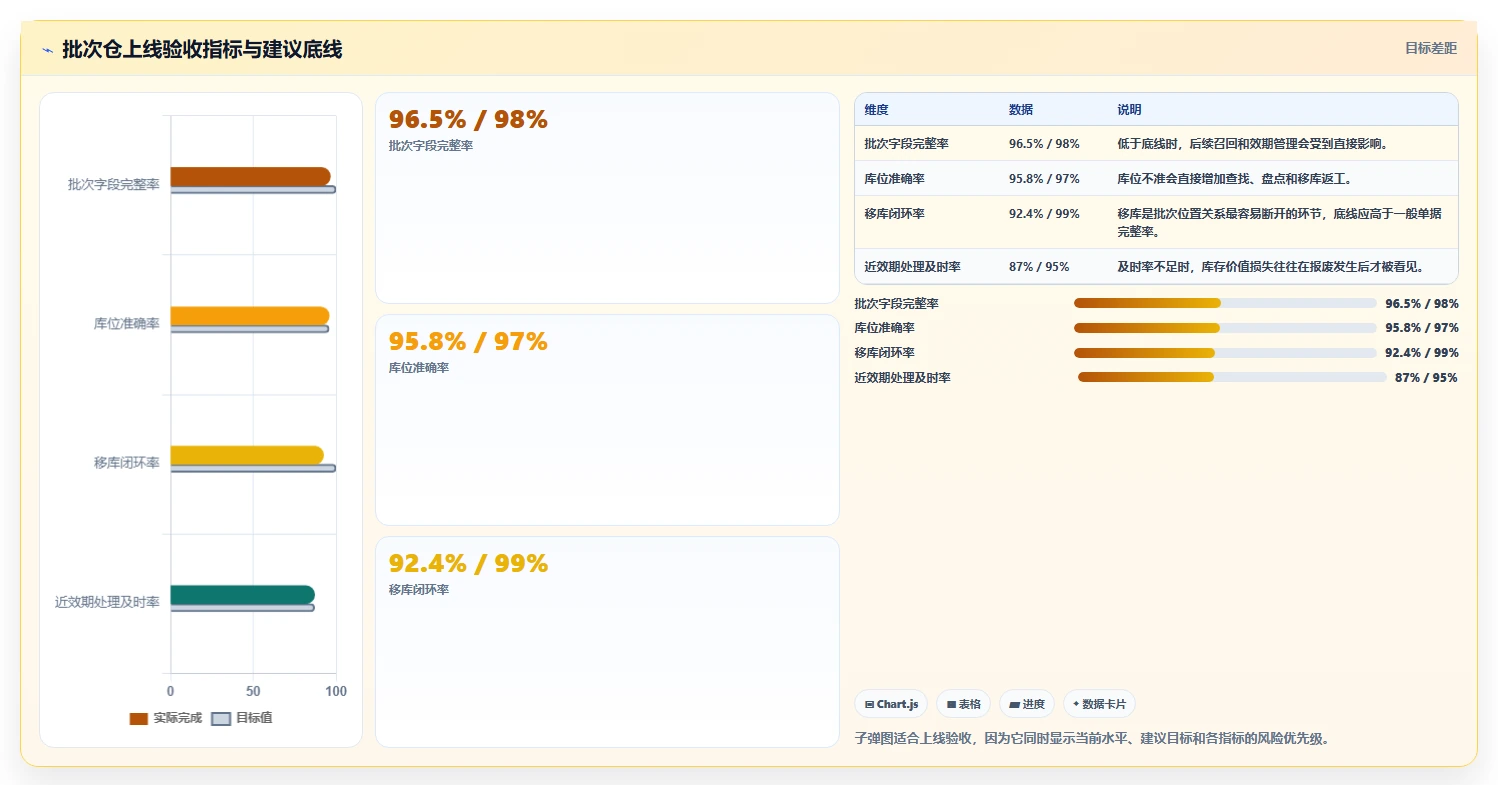The height and width of the screenshot is (785, 1498).
Task: Click the 库位准确率 chart axis label
Action: click(126, 324)
